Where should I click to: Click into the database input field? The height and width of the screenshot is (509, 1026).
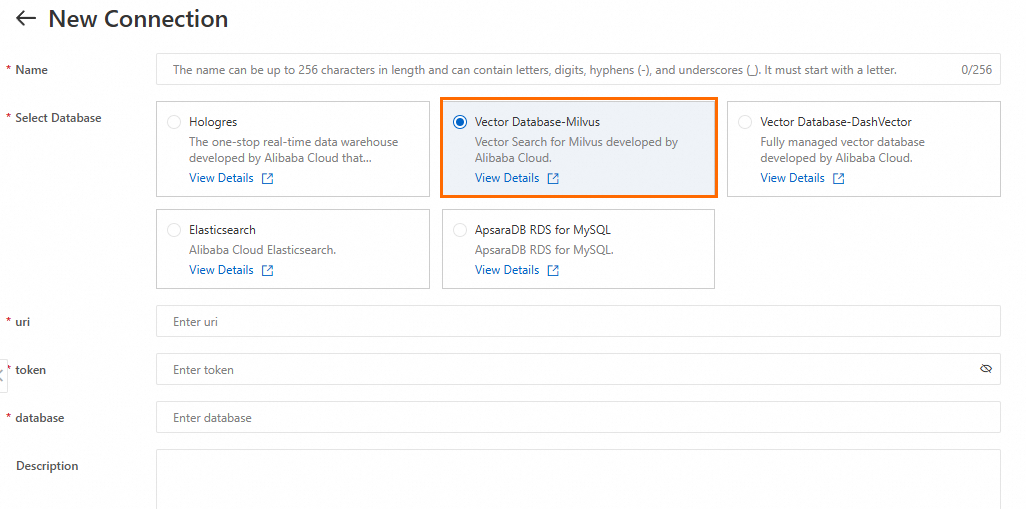tap(578, 417)
